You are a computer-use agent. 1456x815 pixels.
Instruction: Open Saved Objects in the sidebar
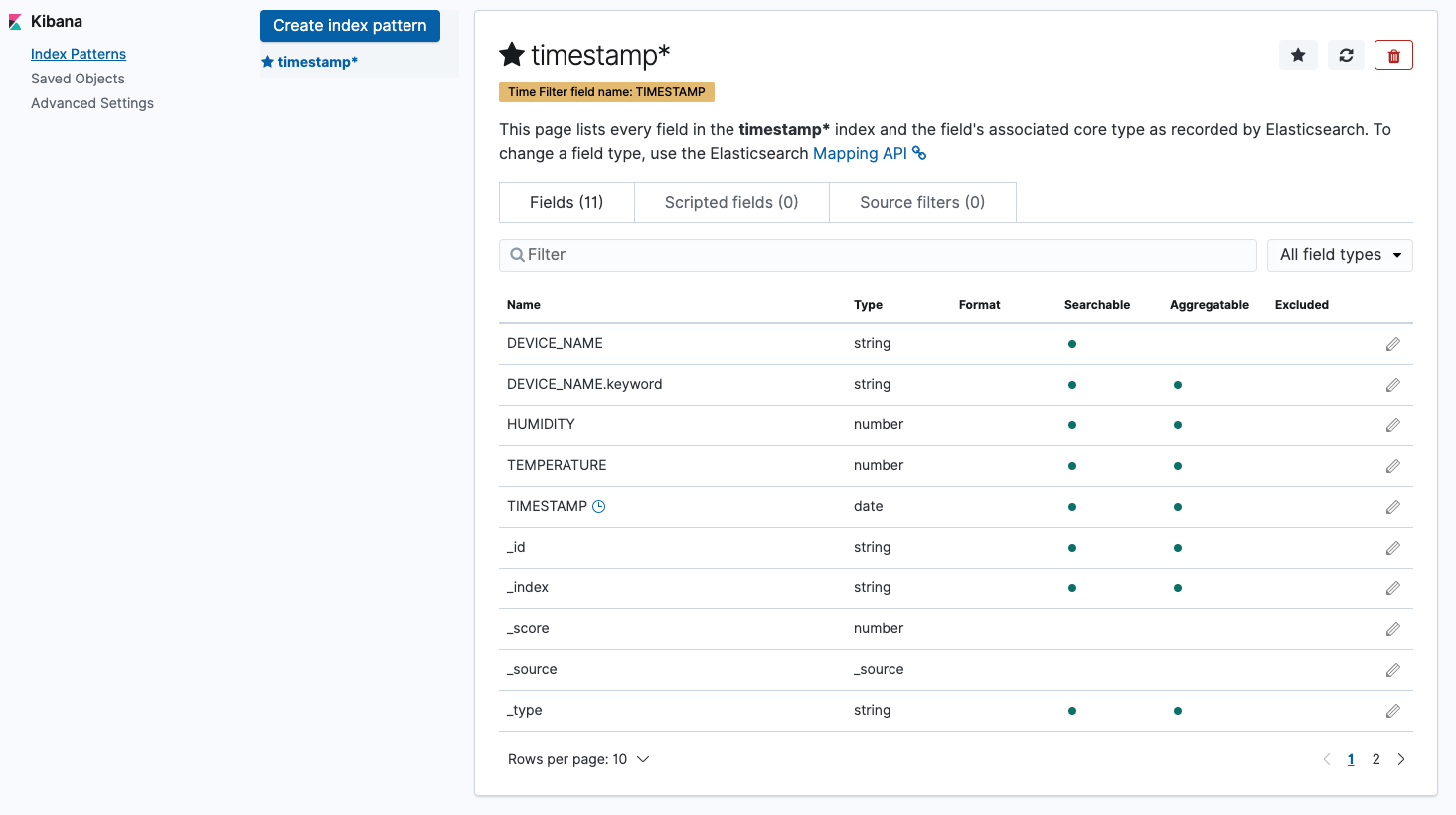pos(78,79)
